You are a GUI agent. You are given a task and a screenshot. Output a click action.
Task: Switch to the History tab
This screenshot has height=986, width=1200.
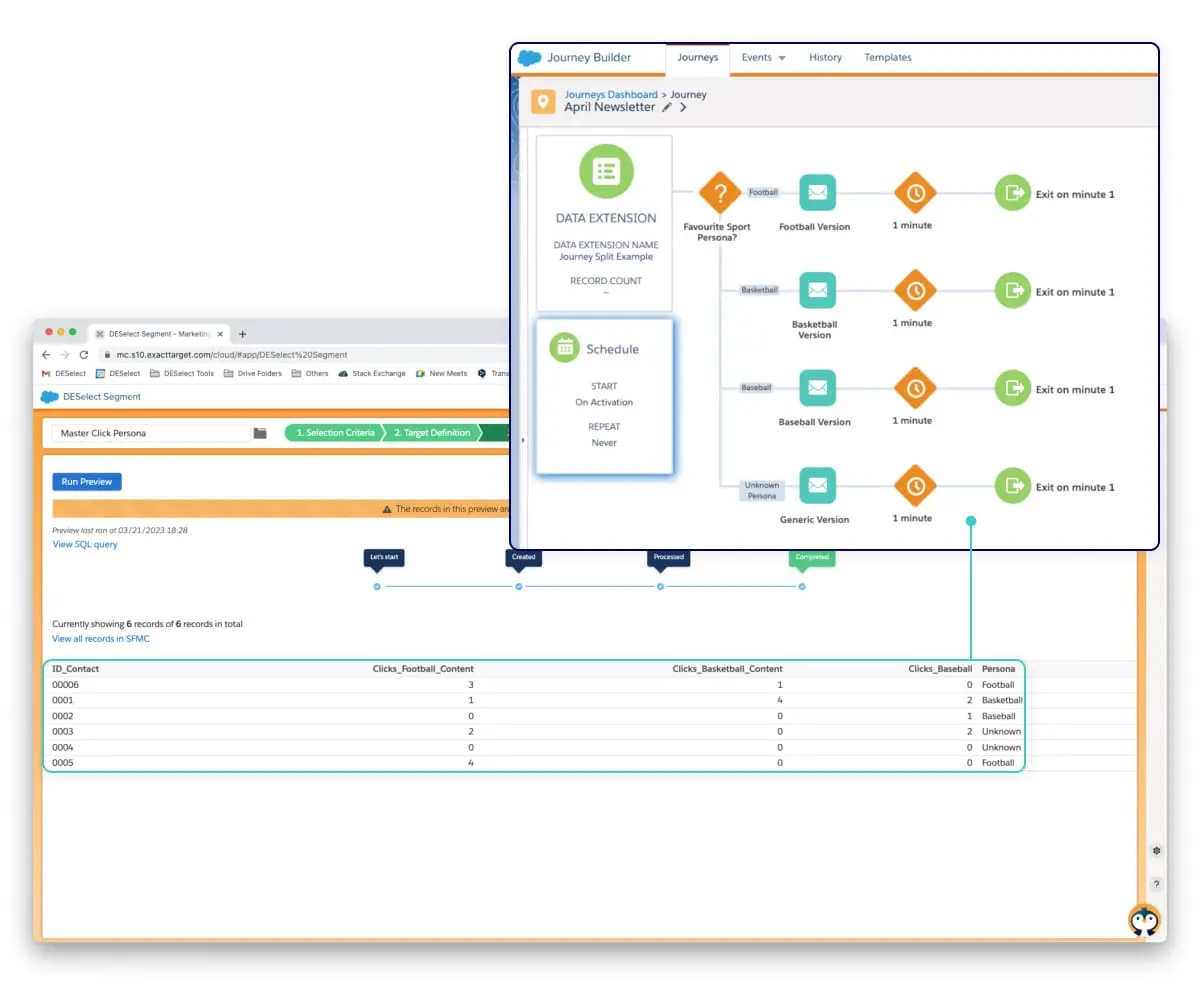(x=825, y=58)
